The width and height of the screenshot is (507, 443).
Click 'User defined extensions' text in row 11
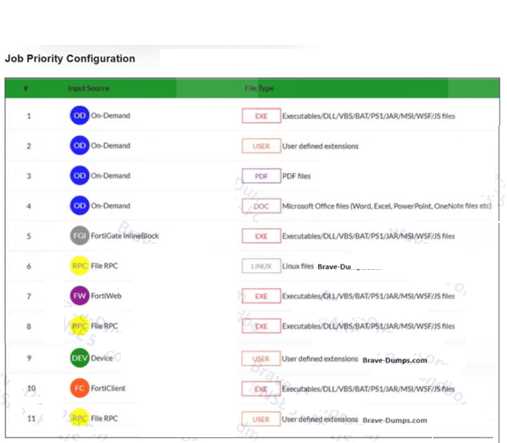(x=320, y=419)
